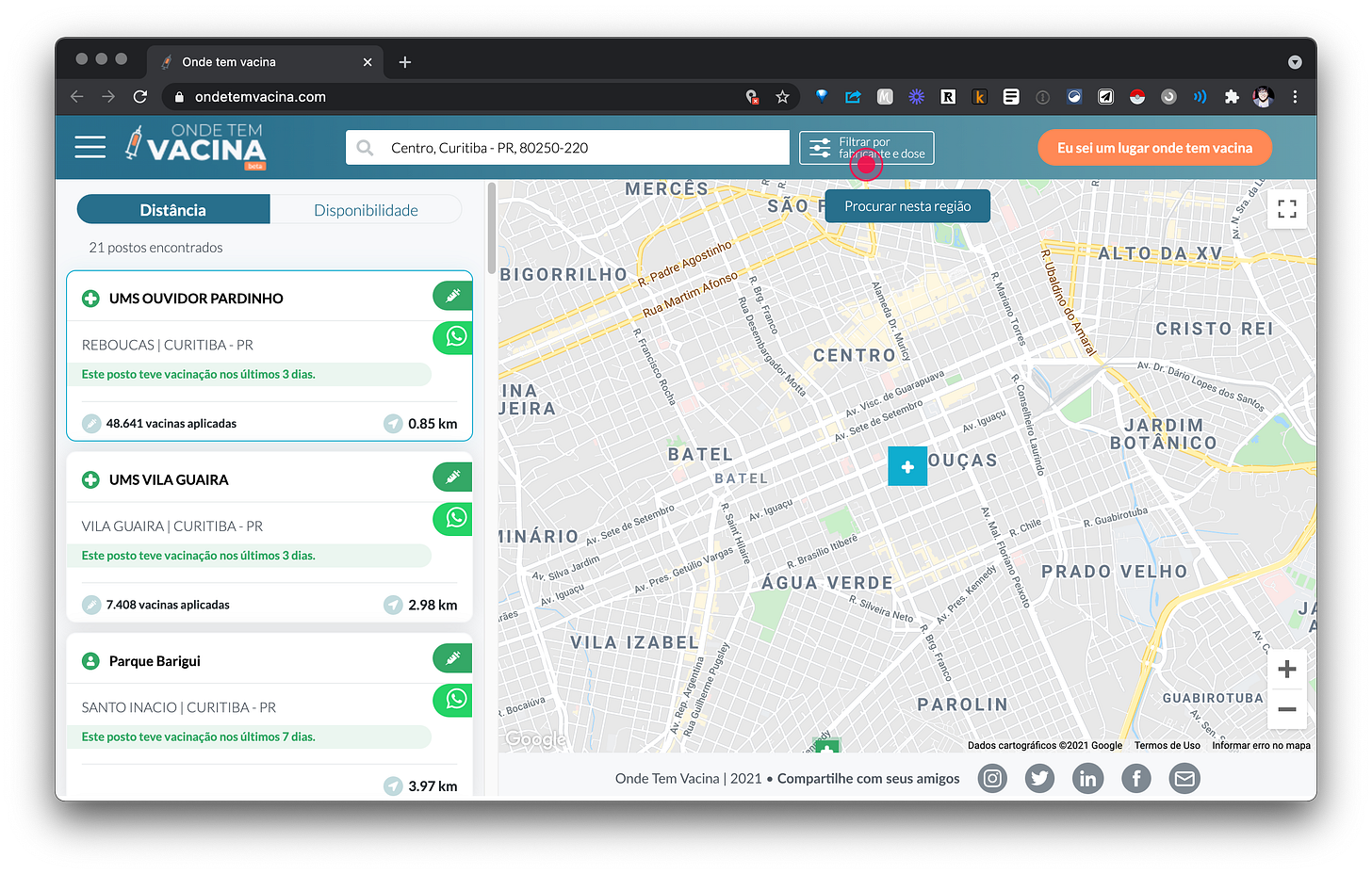
Task: Open WhatsApp for Parque Barigui
Action: 452,700
